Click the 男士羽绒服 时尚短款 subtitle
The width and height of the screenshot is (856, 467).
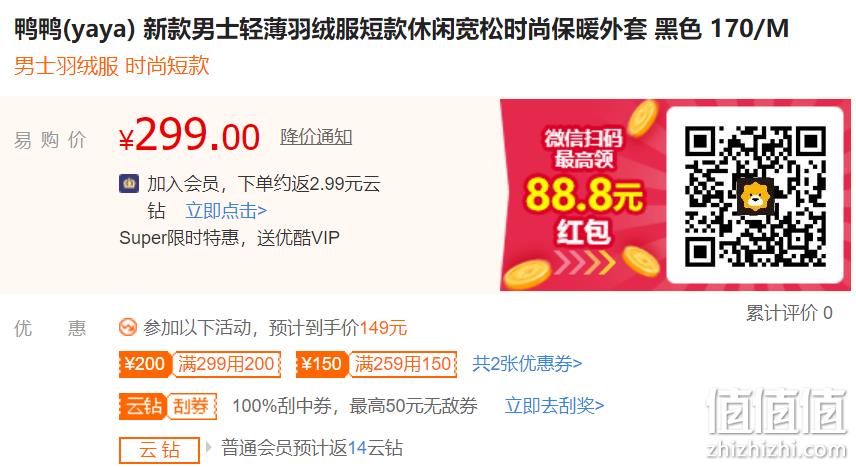click(x=111, y=66)
